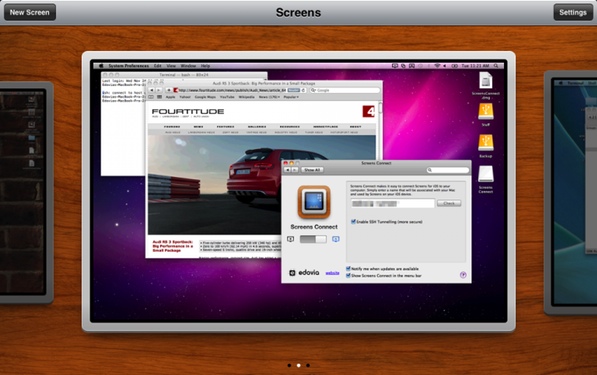Open the Apple bookmark in Safari
The width and height of the screenshot is (597, 375).
click(170, 97)
